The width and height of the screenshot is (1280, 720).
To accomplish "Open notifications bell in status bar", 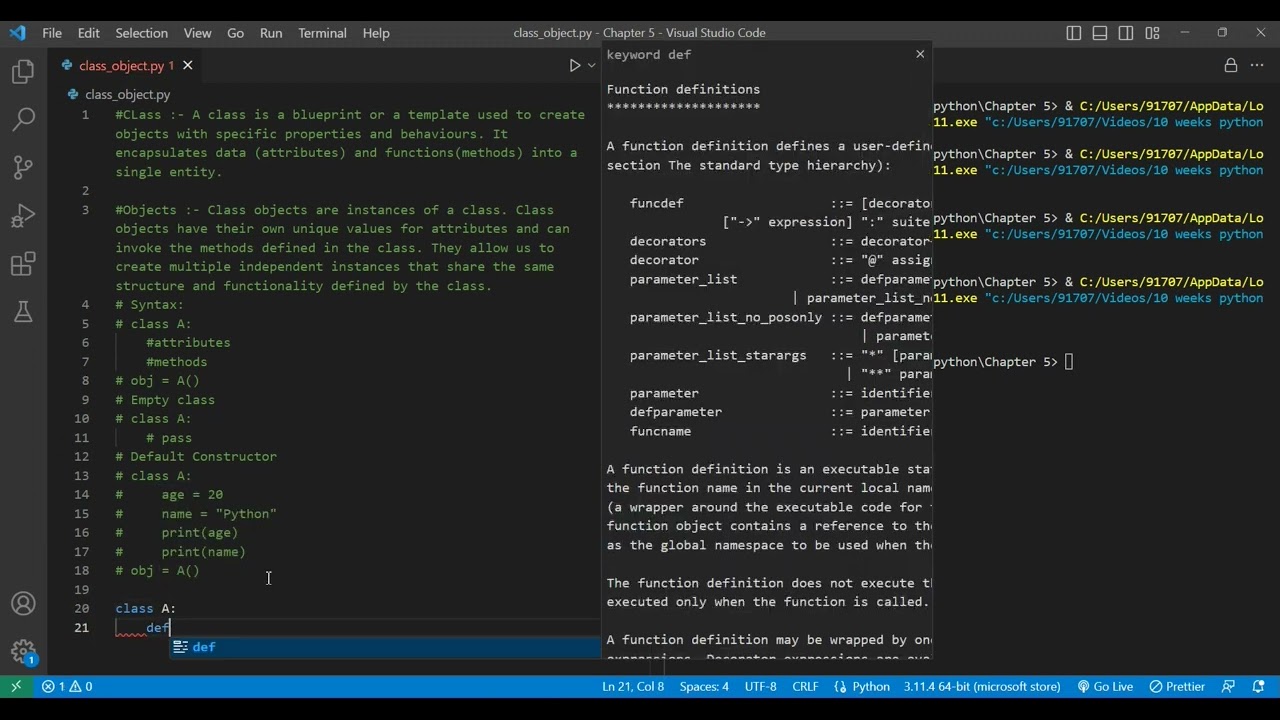I will [x=1258, y=687].
